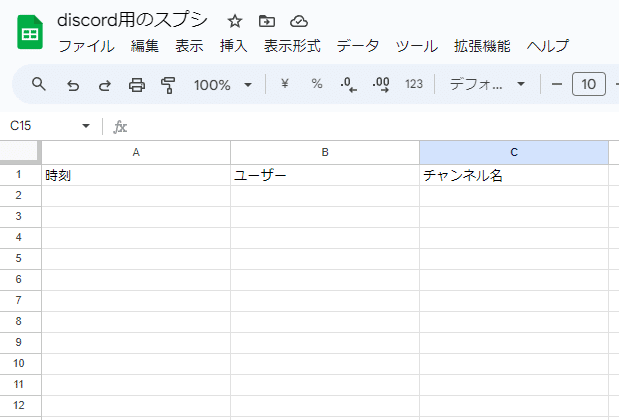619x420 pixels.
Task: Select row 5 header
Action: (x=20, y=259)
